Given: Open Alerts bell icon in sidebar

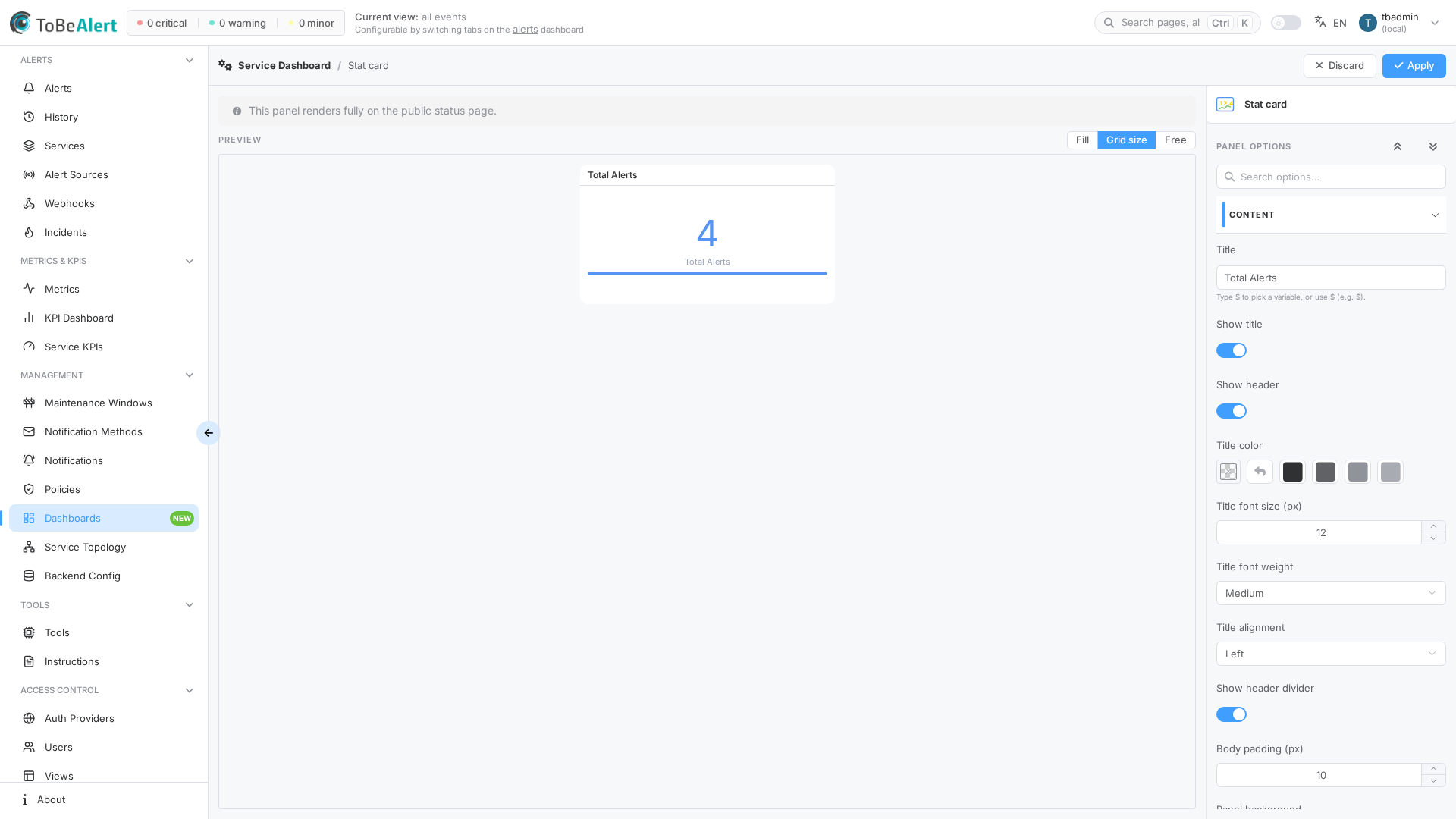Looking at the screenshot, I should tap(29, 88).
